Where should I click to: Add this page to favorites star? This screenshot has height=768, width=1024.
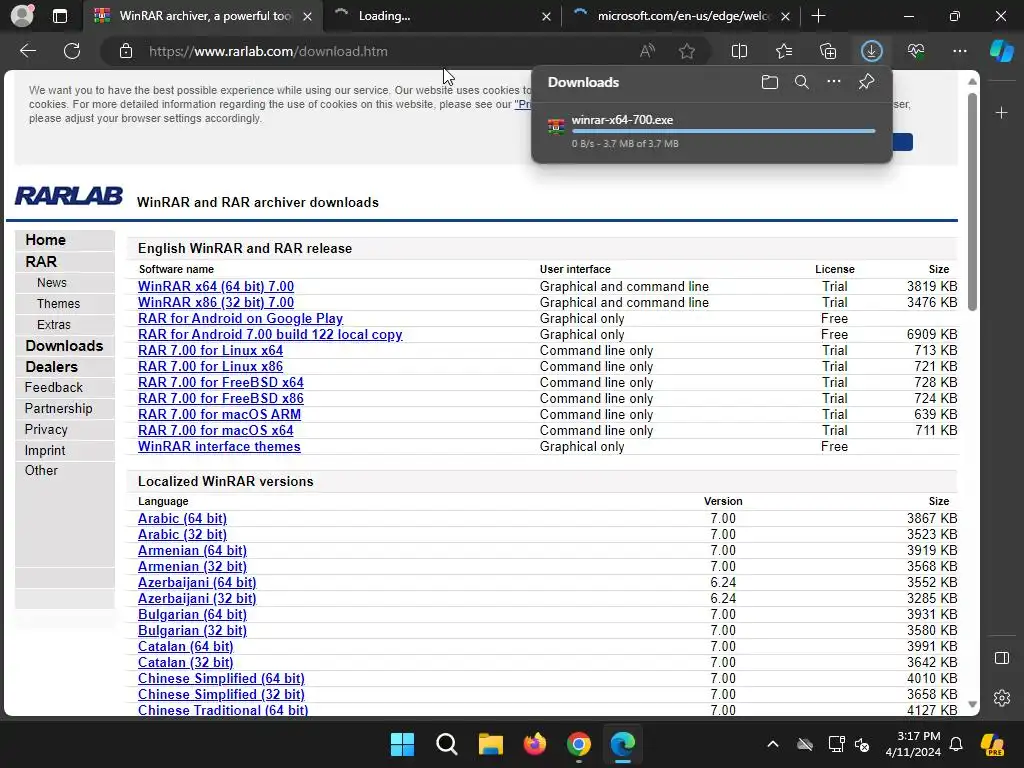click(686, 51)
